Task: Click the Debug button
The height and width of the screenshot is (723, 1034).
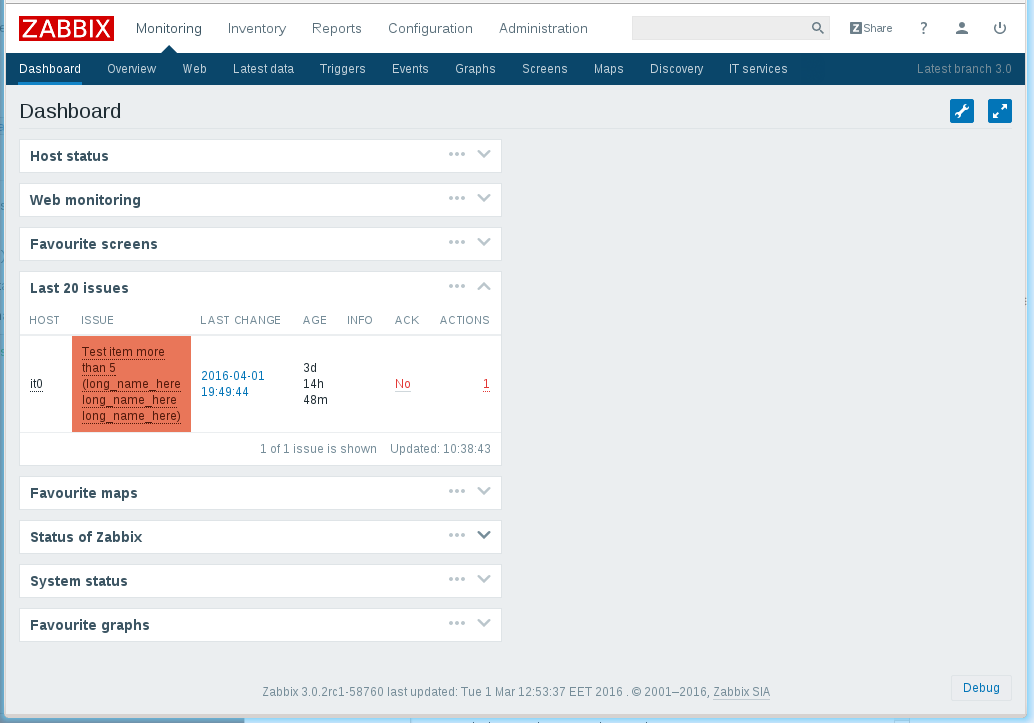Action: (981, 687)
